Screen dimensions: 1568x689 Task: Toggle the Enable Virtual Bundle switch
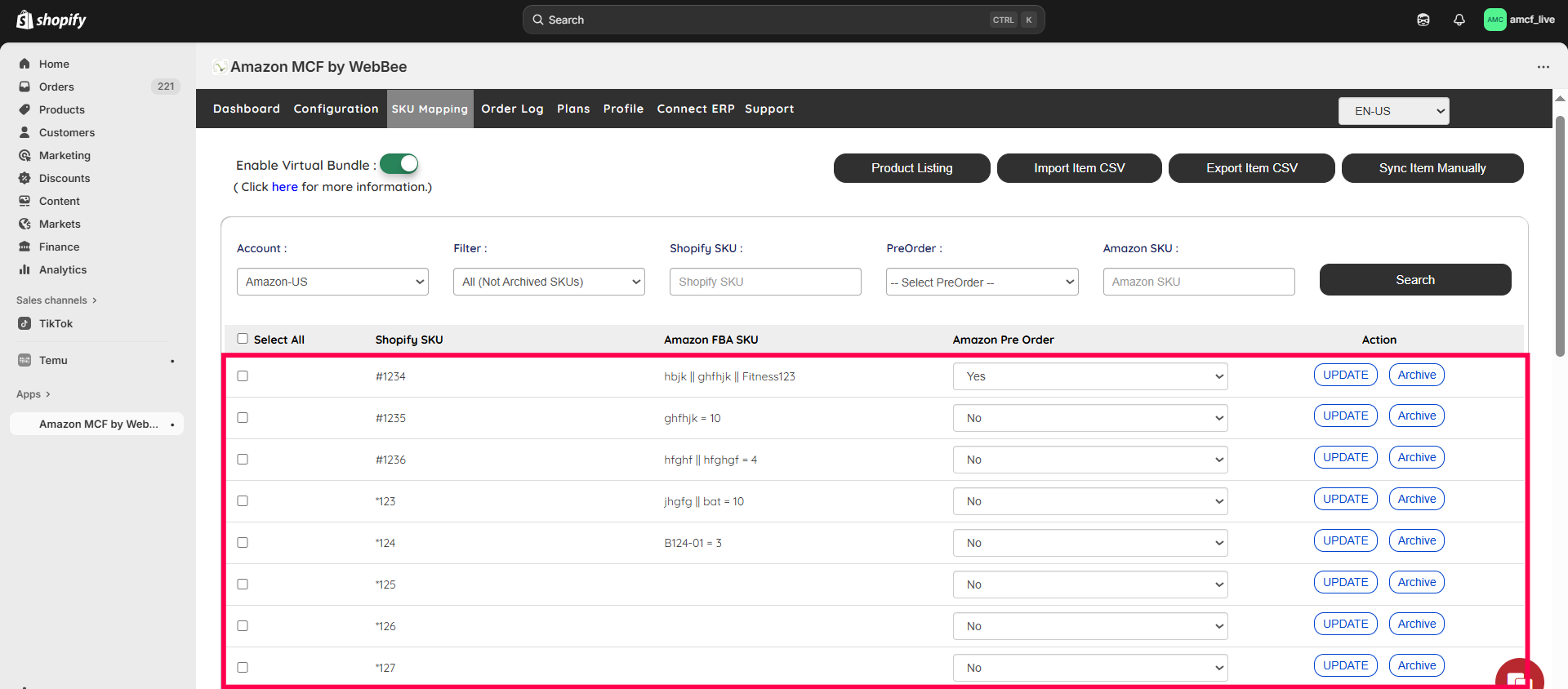click(399, 164)
